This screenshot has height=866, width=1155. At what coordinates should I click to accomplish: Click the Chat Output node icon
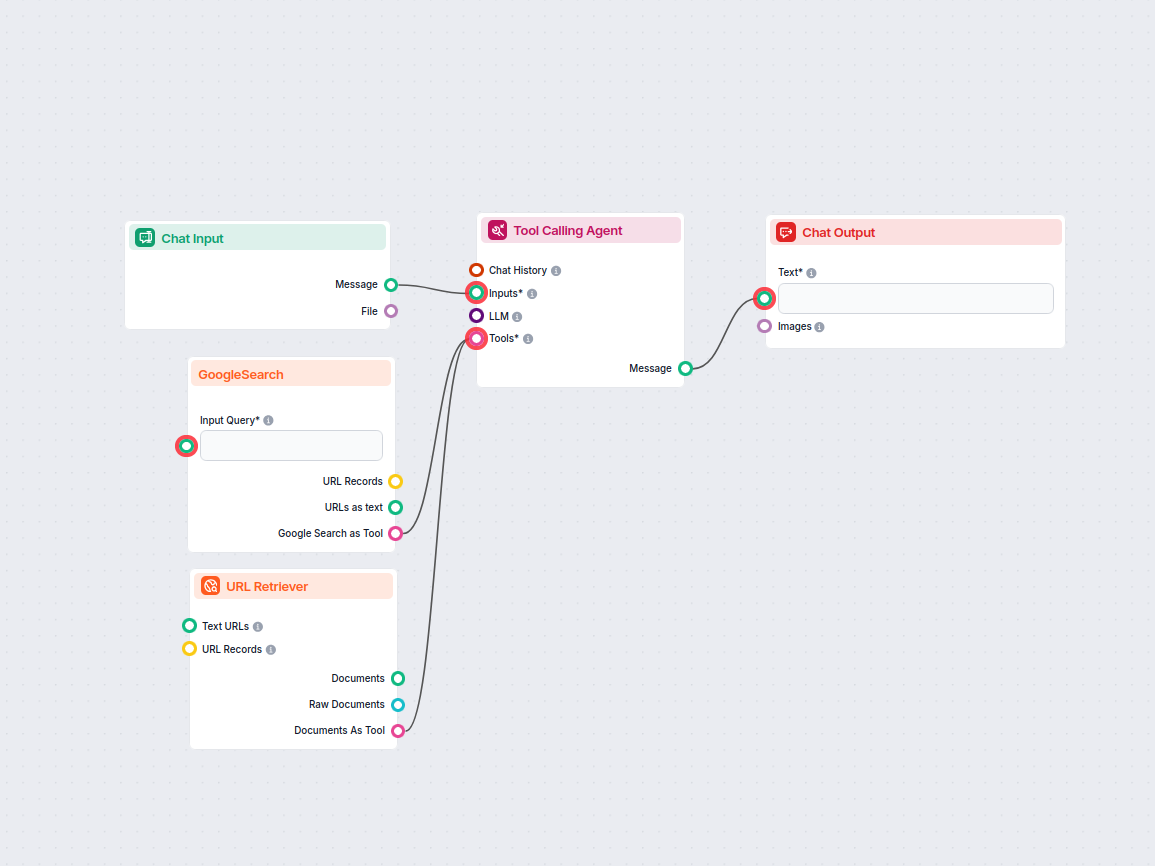786,232
